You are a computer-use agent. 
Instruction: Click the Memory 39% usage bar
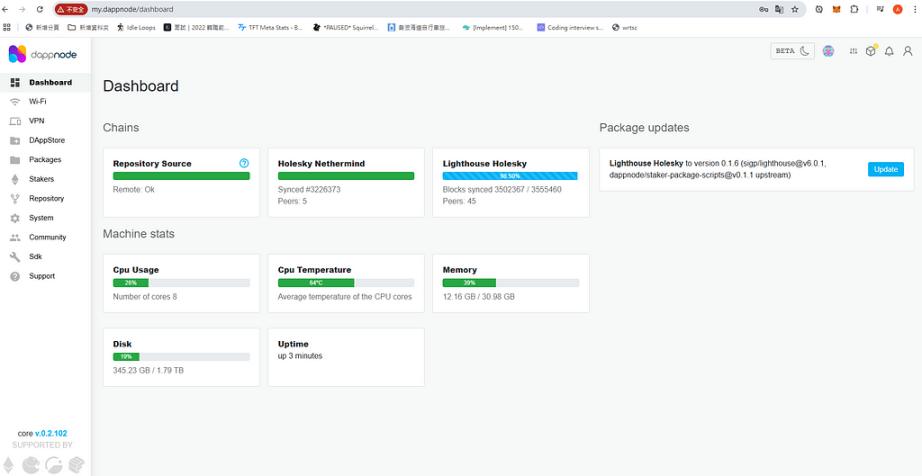coord(510,283)
